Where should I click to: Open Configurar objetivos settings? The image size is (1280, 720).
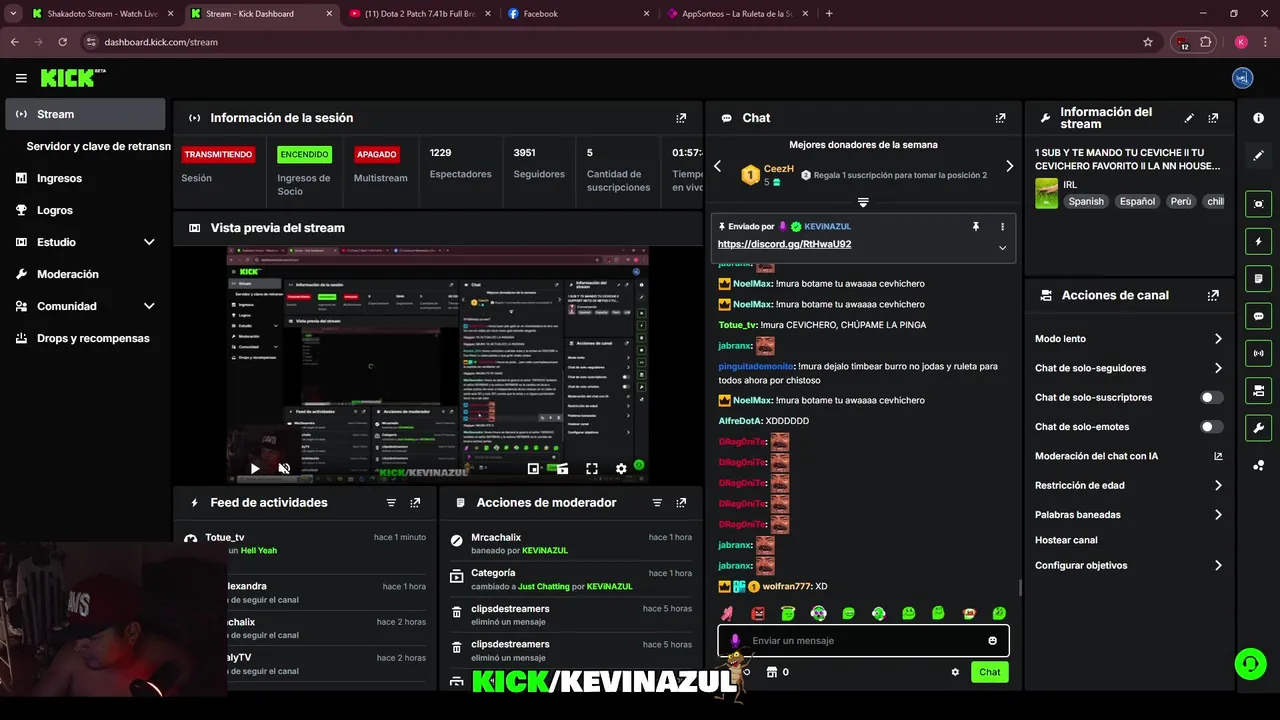[1129, 566]
